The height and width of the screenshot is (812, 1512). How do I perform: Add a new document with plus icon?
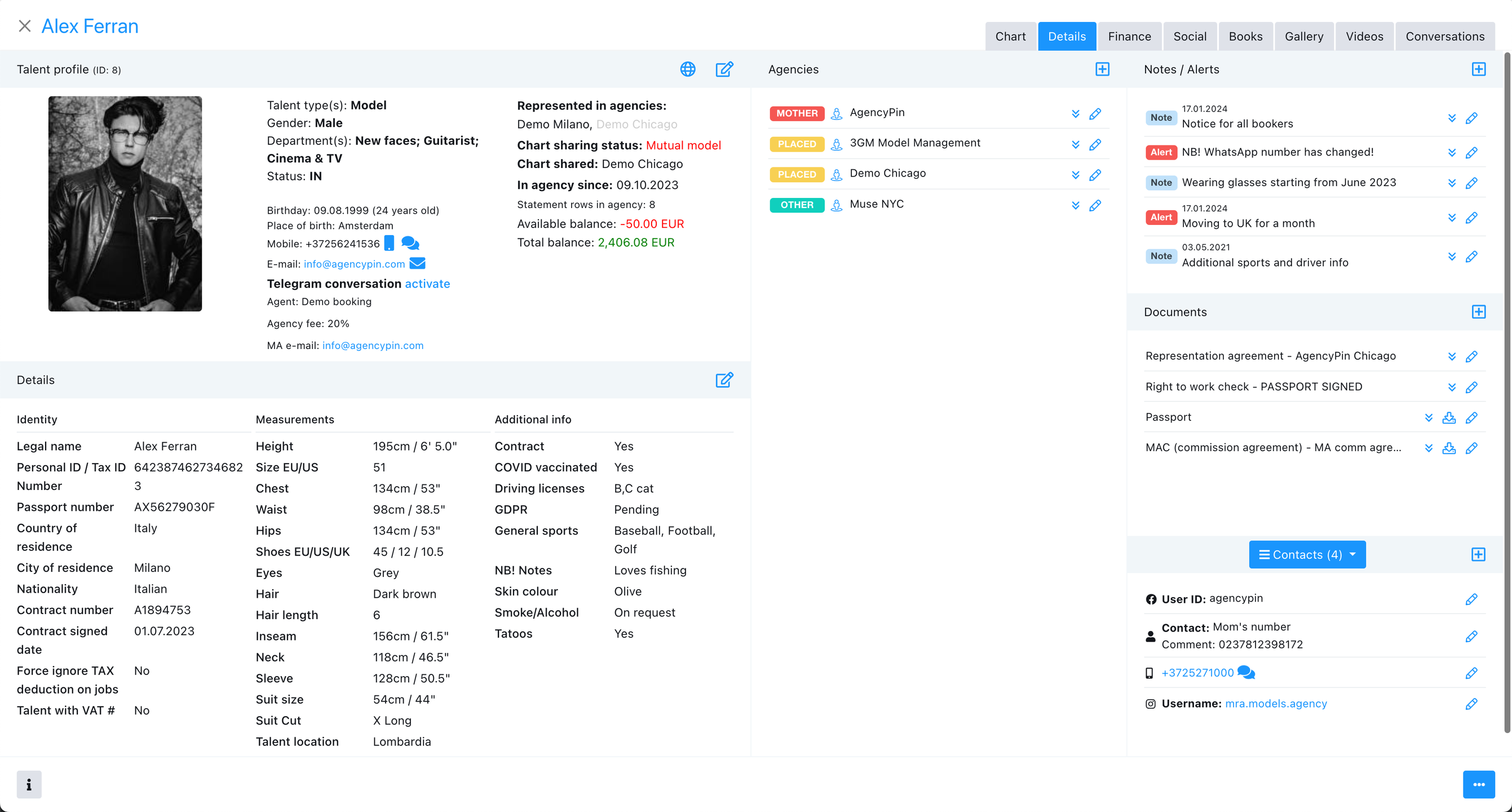[x=1478, y=312]
